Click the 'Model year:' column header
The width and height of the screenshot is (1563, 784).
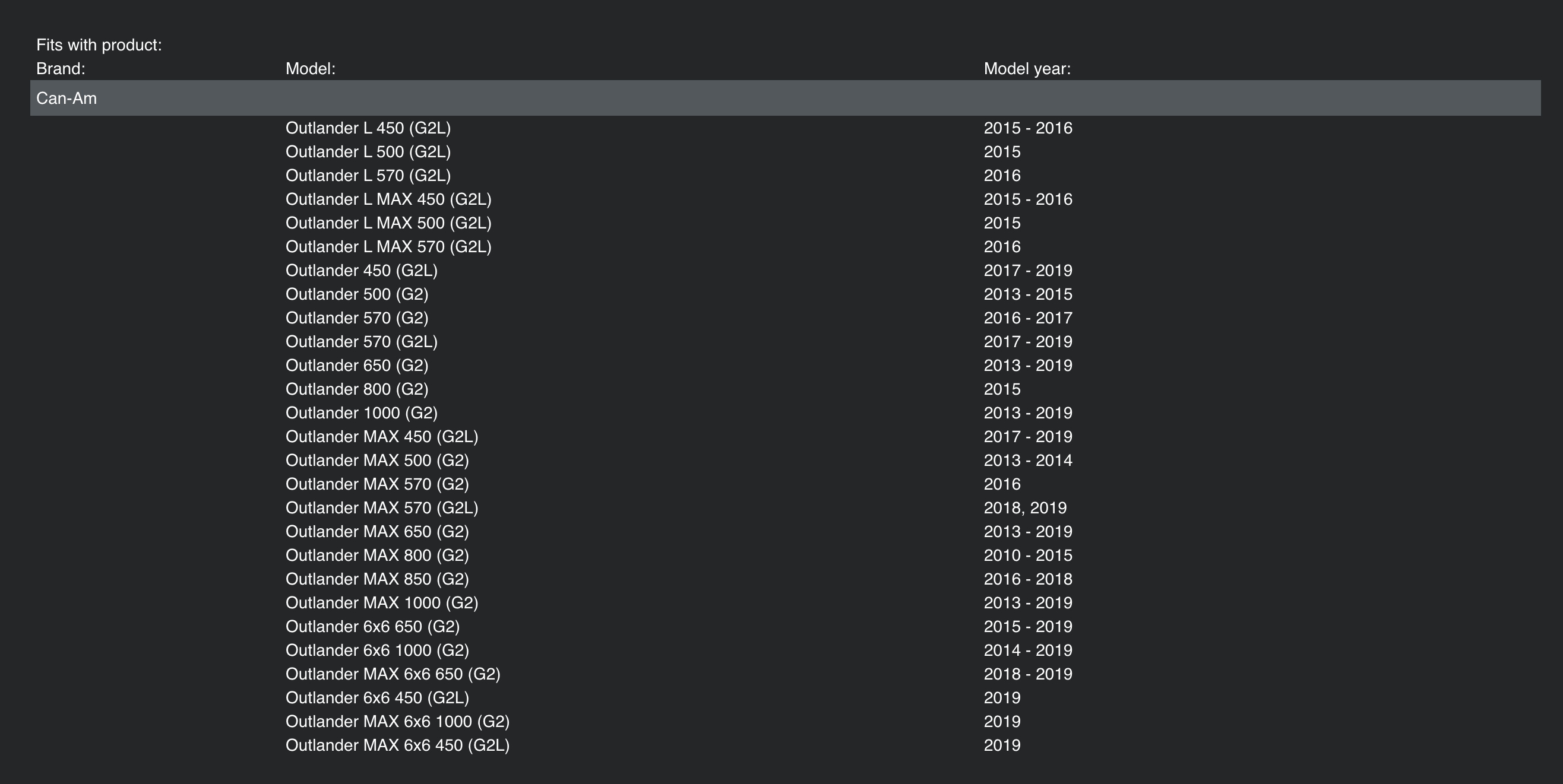pos(1027,68)
